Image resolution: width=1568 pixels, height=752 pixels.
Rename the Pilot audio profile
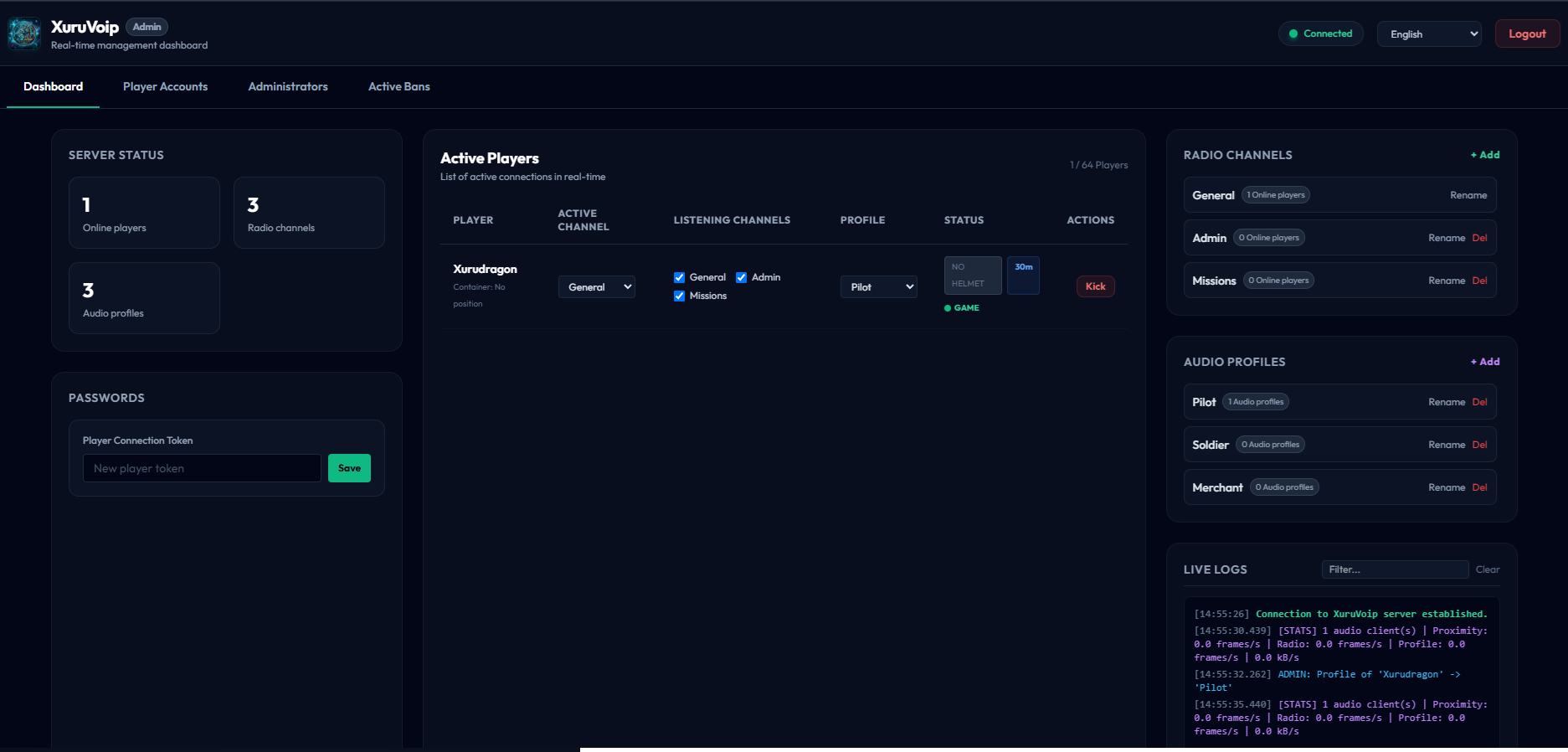pos(1447,402)
